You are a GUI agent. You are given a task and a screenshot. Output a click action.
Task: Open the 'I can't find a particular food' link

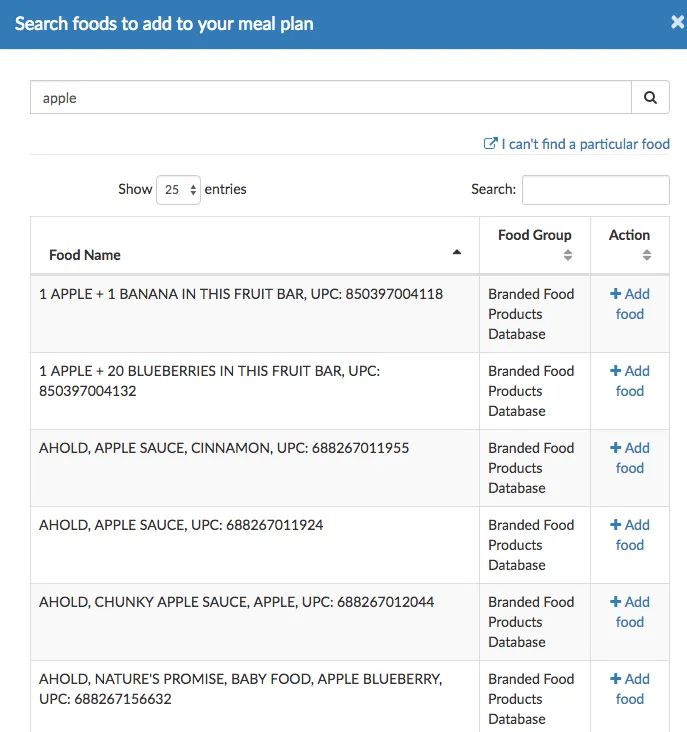click(585, 144)
